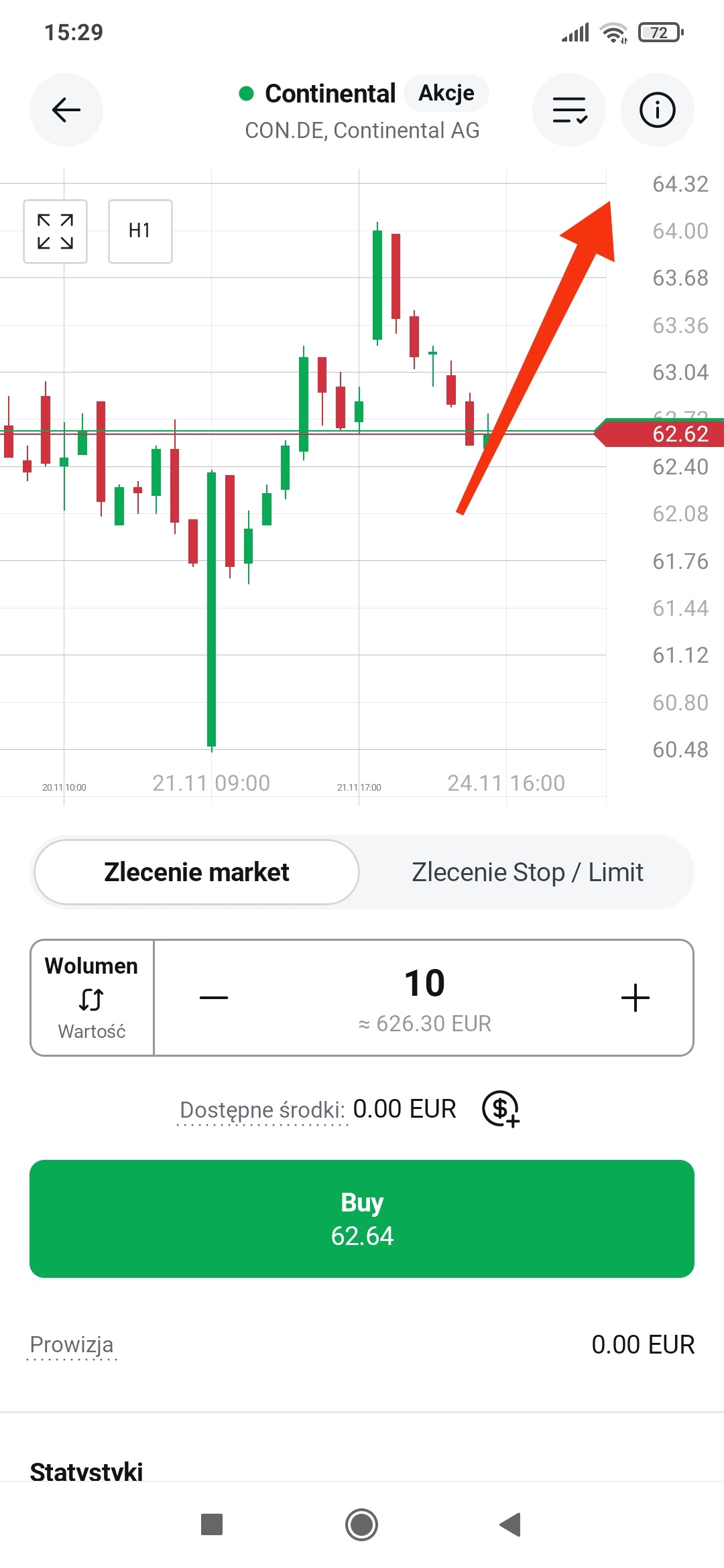This screenshot has height=1568, width=724.
Task: Tap the Akcje category badge
Action: coord(446,93)
